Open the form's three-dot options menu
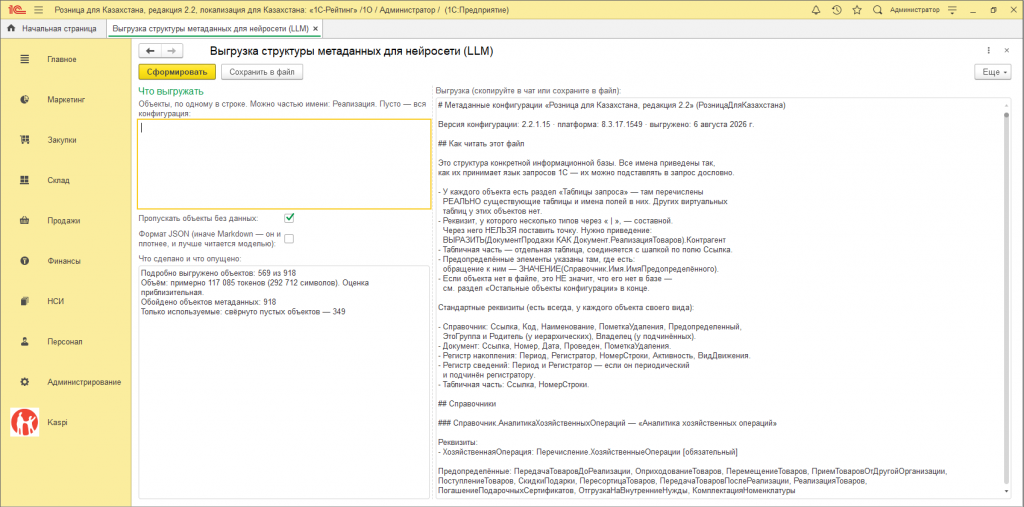The height and width of the screenshot is (507, 1024). 989,51
